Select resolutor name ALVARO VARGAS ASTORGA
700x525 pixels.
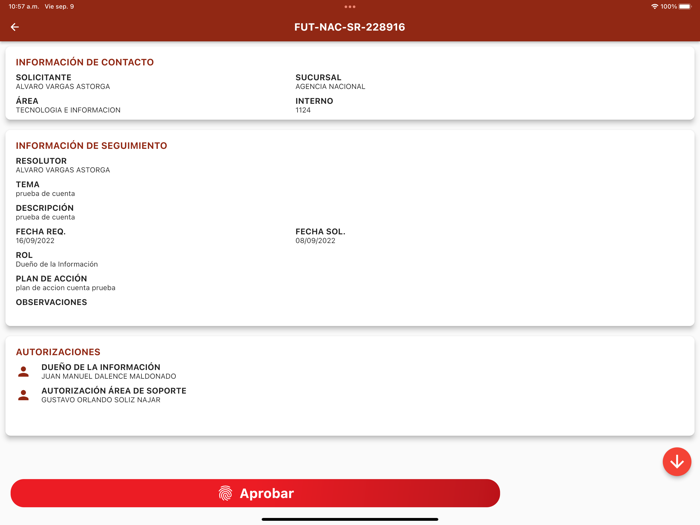pos(63,170)
